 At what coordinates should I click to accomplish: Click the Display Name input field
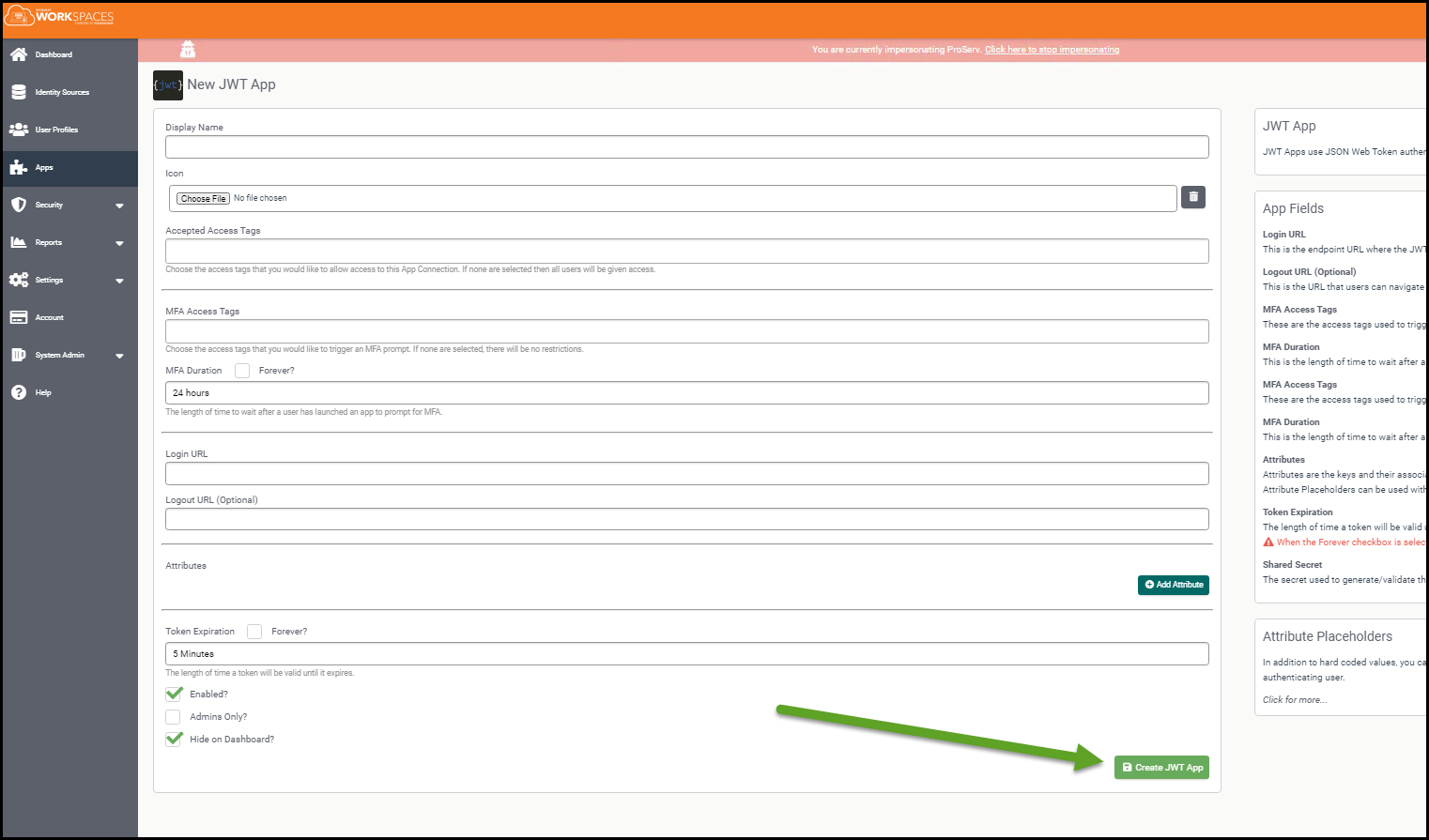686,147
